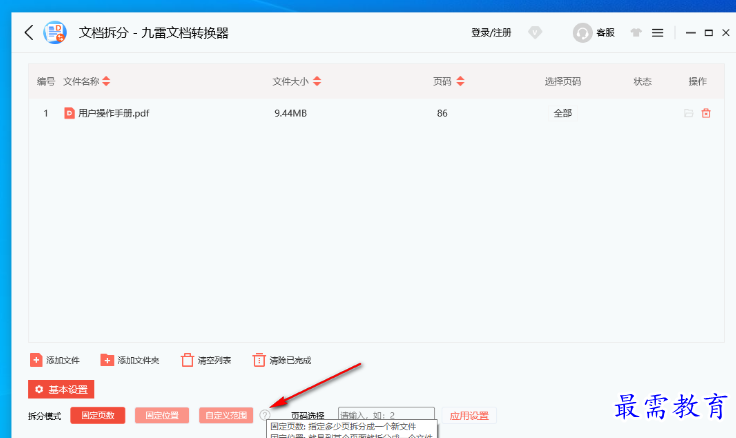
Task: Sort by 页码 column arrows
Action: pyautogui.click(x=460, y=81)
